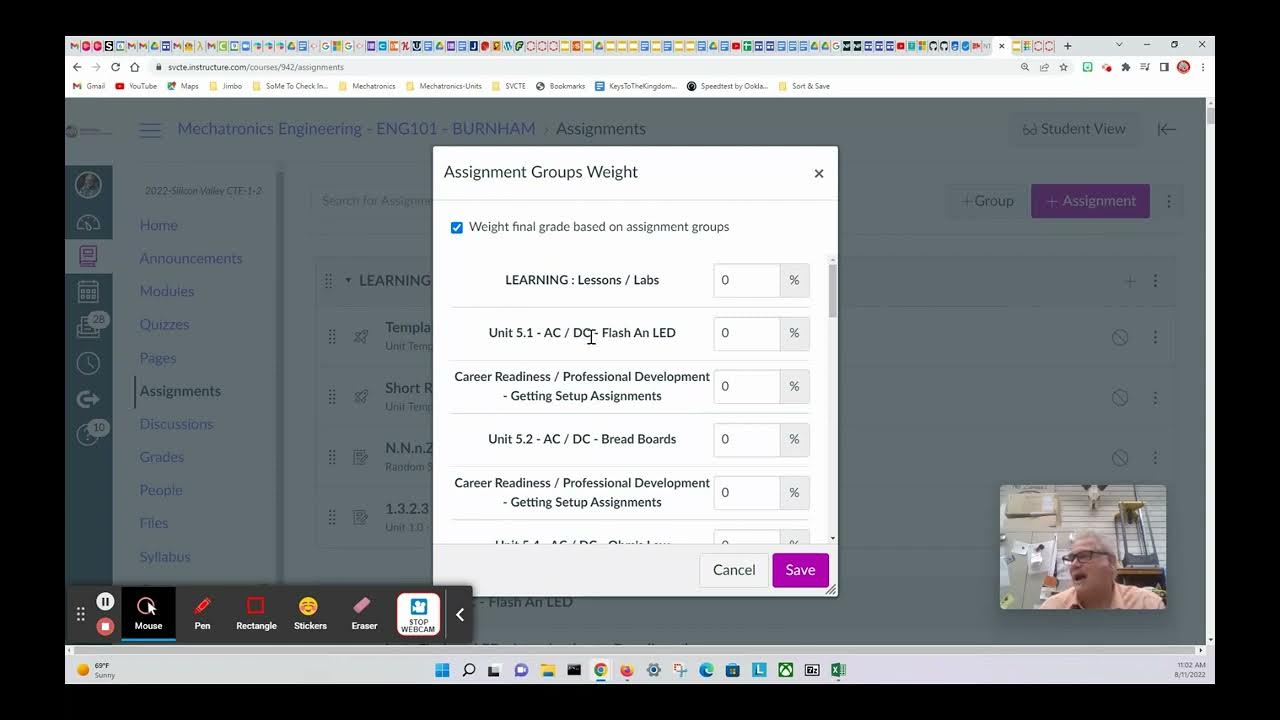
Task: Open Announcements in course navigation
Action: click(191, 258)
